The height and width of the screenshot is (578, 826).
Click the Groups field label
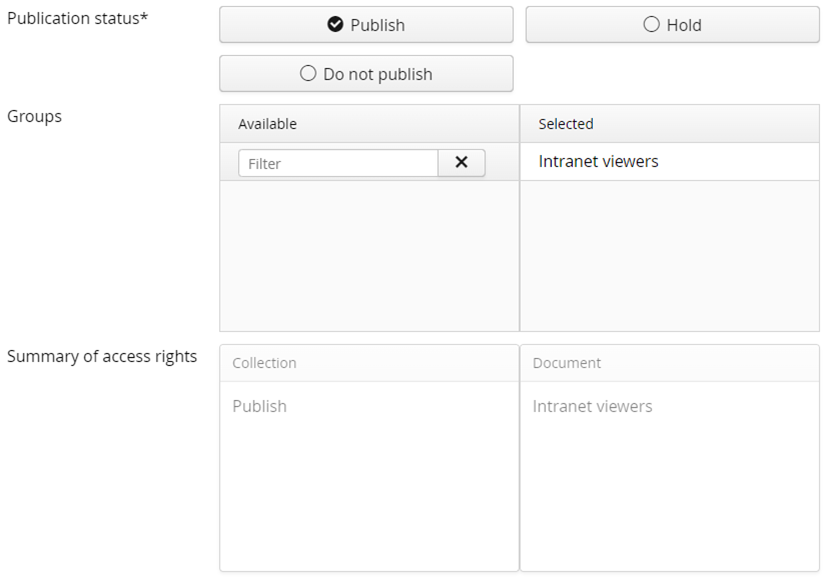[34, 116]
